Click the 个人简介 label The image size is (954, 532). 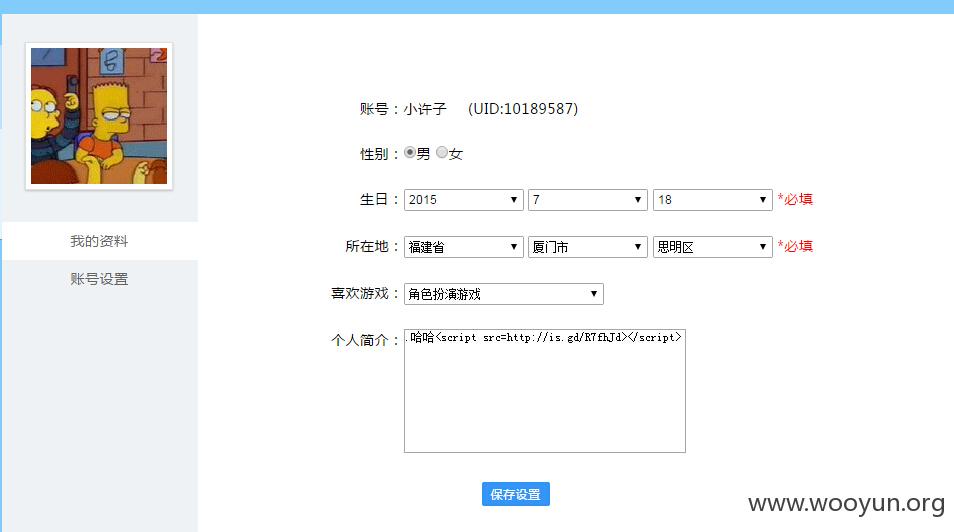tap(364, 340)
